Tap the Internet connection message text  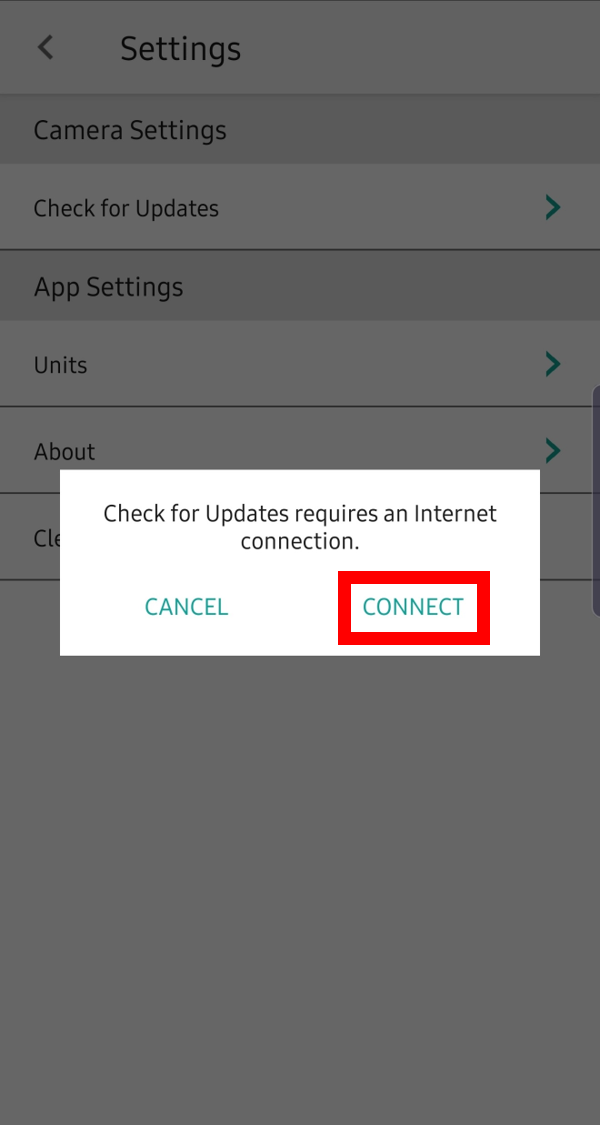coord(300,527)
